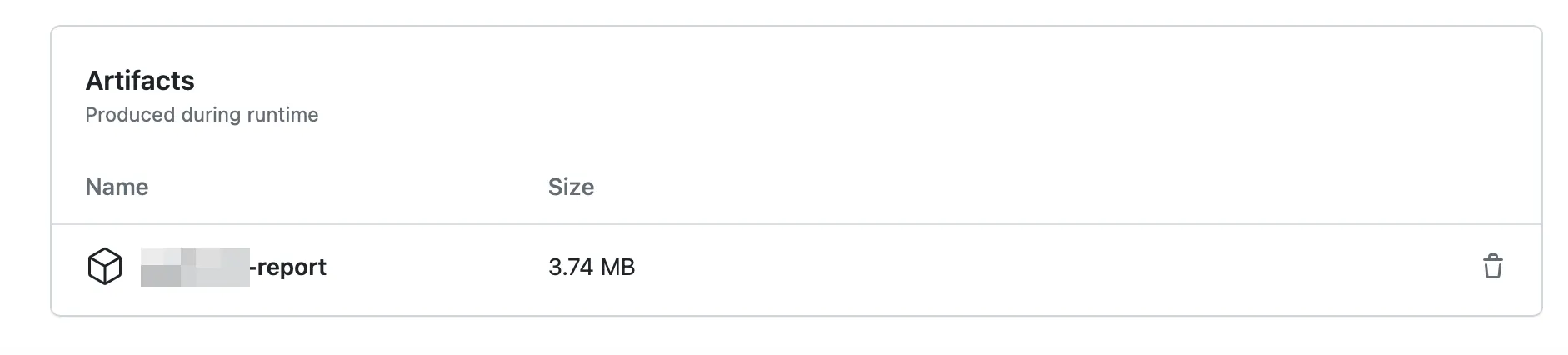
Task: Click the Artifacts title text
Action: tap(140, 81)
